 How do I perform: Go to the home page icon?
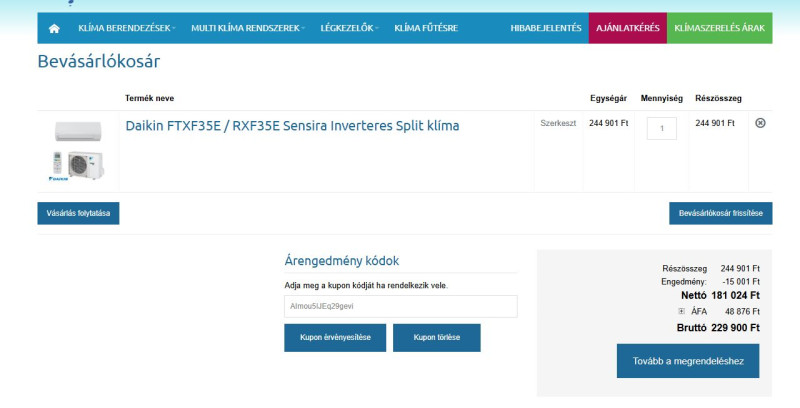coord(54,28)
